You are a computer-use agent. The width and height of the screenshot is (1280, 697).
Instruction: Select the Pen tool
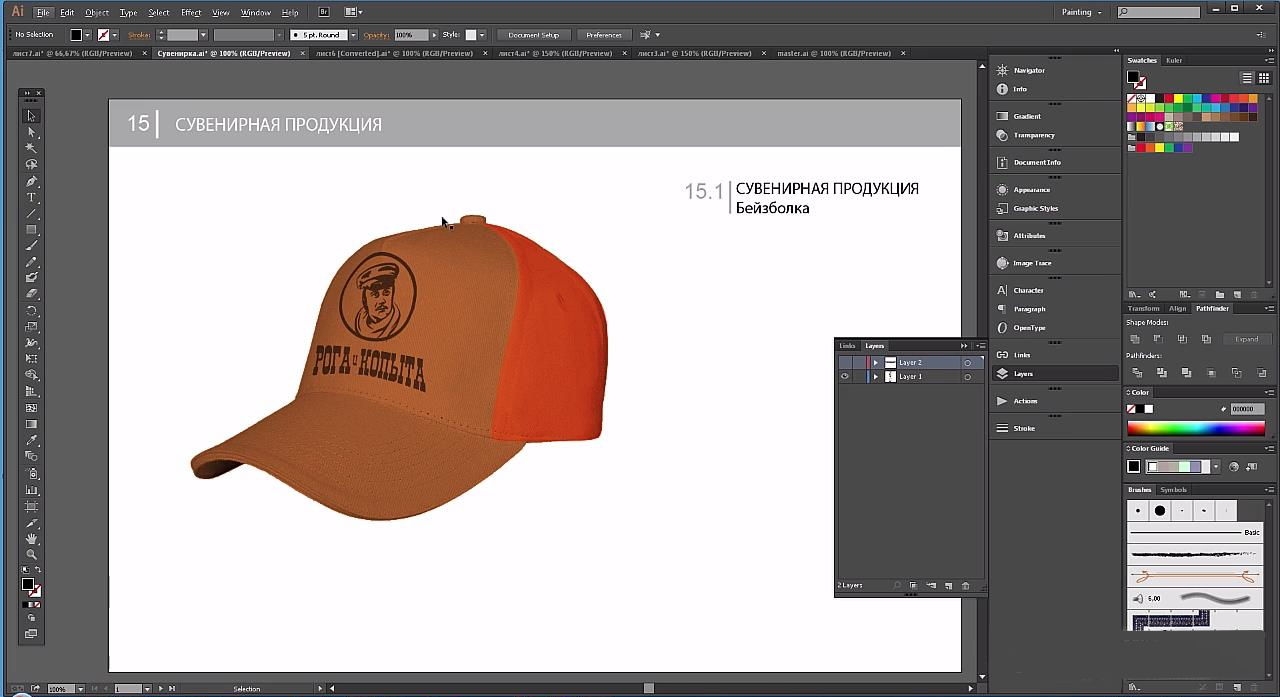31,182
